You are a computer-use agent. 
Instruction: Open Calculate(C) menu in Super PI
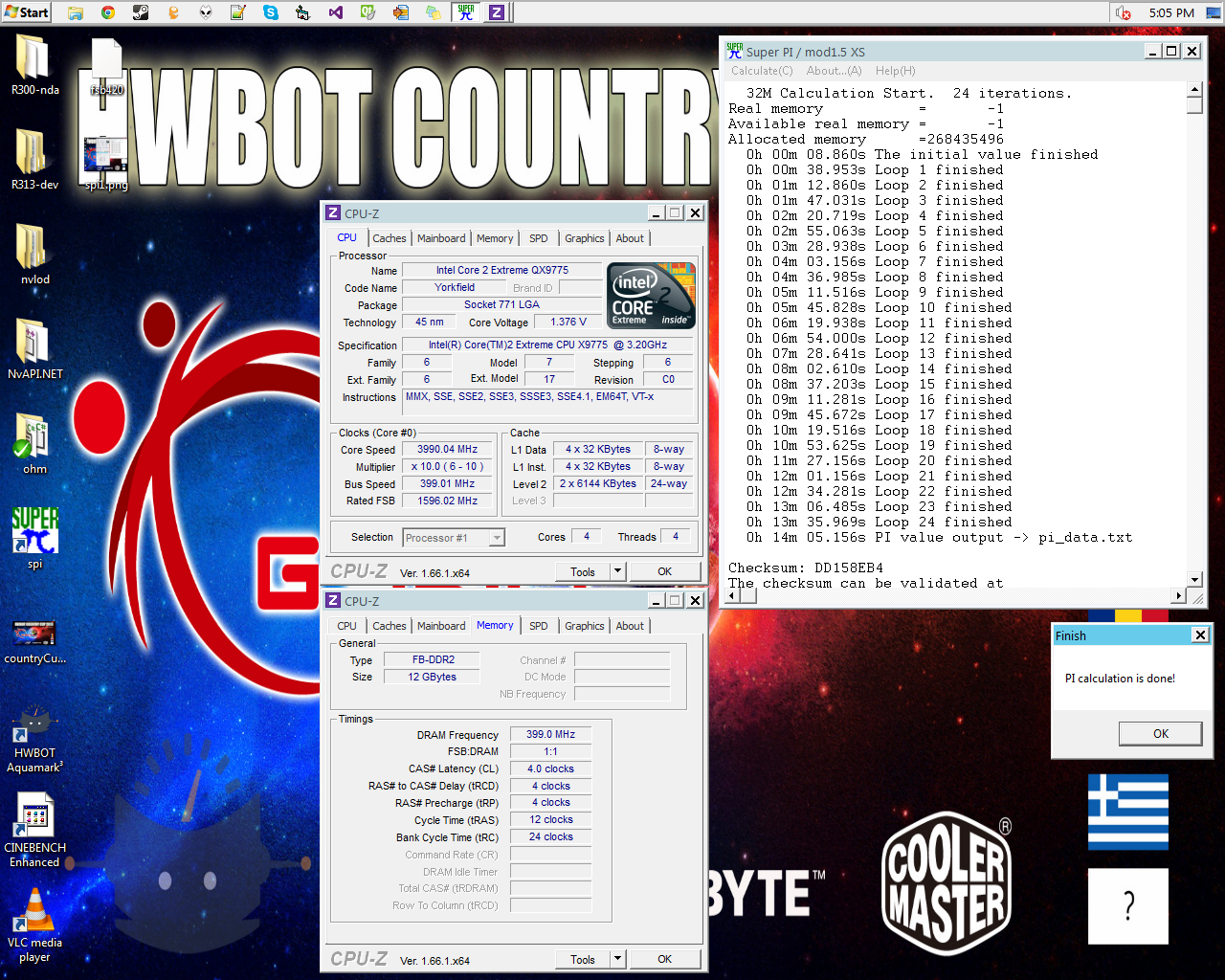pyautogui.click(x=762, y=71)
